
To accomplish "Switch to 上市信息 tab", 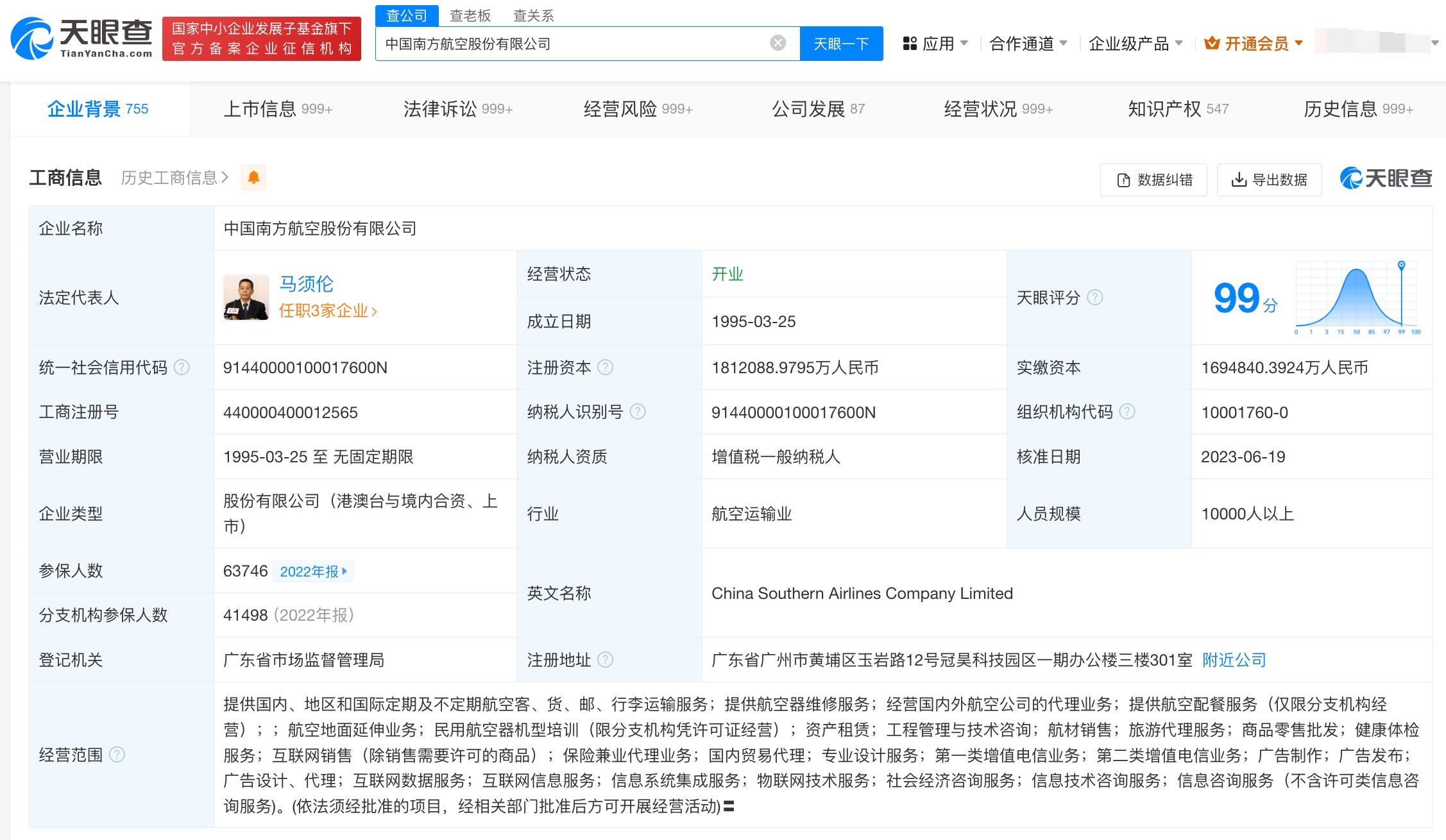I will pyautogui.click(x=278, y=109).
